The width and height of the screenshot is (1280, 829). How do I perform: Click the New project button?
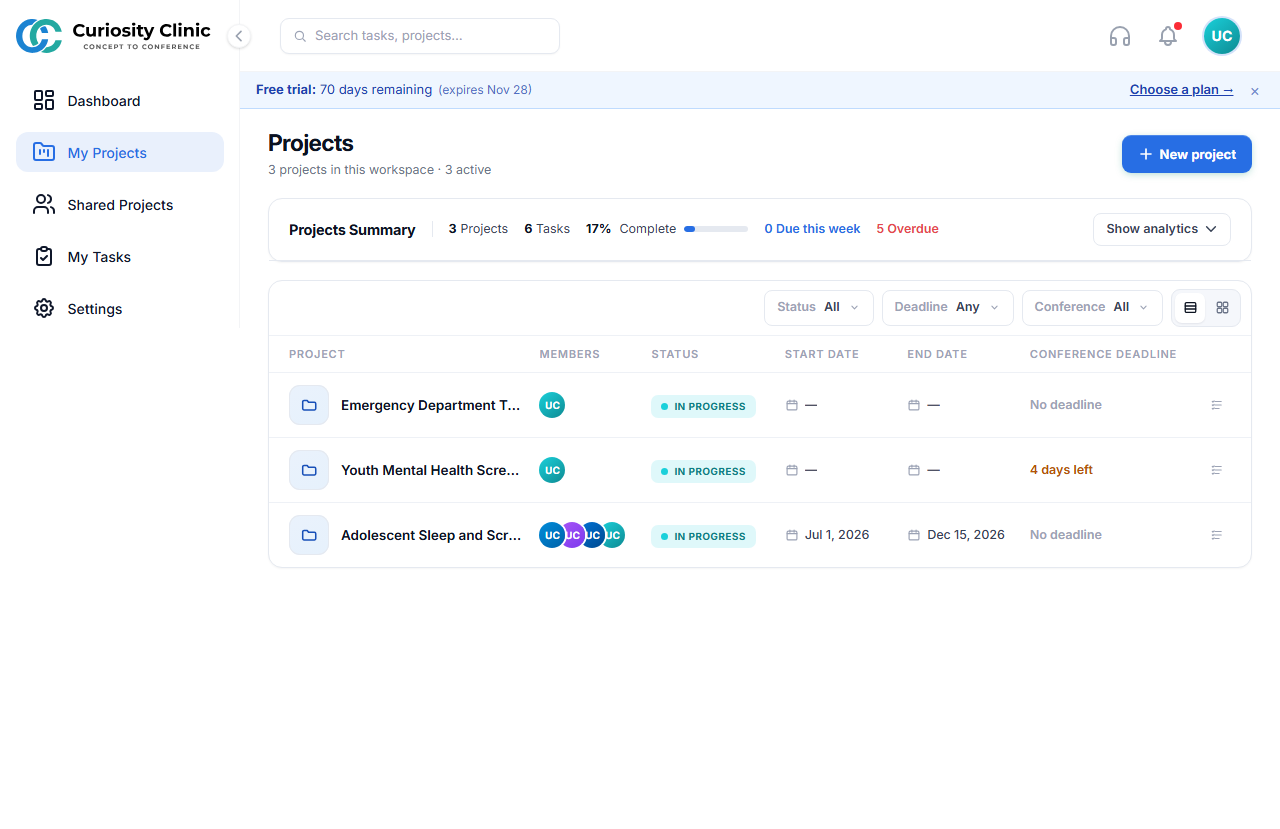(x=1187, y=154)
